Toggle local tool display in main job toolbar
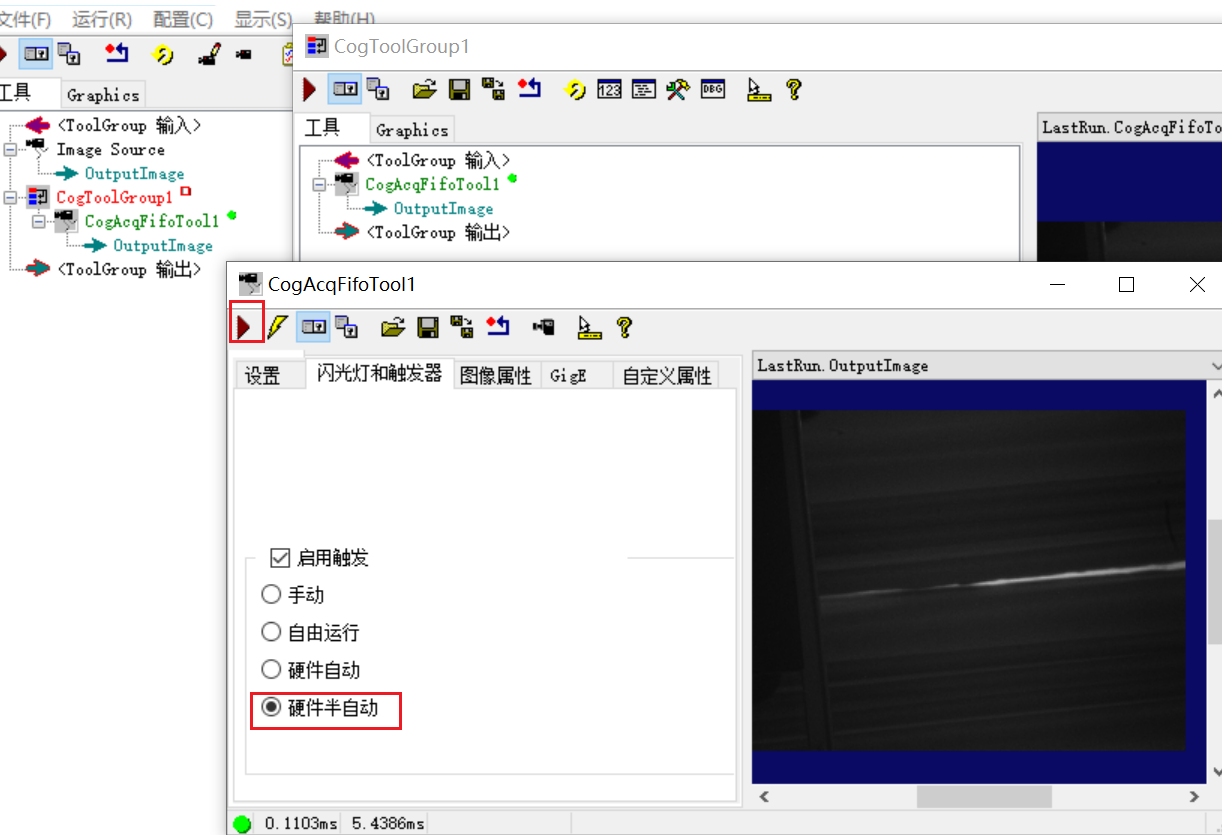1222x835 pixels. point(36,54)
